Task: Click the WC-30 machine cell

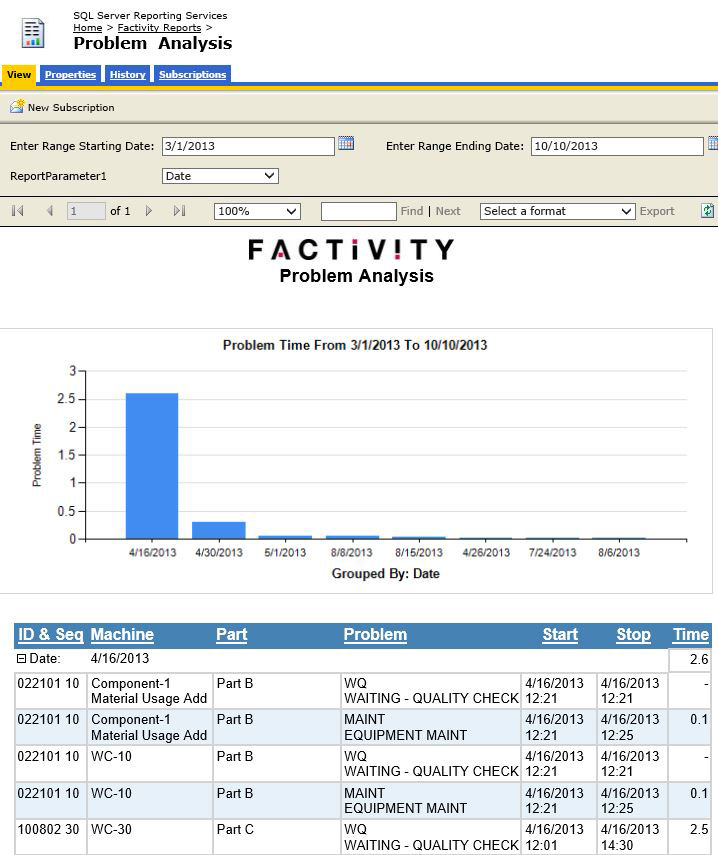Action: coord(149,838)
